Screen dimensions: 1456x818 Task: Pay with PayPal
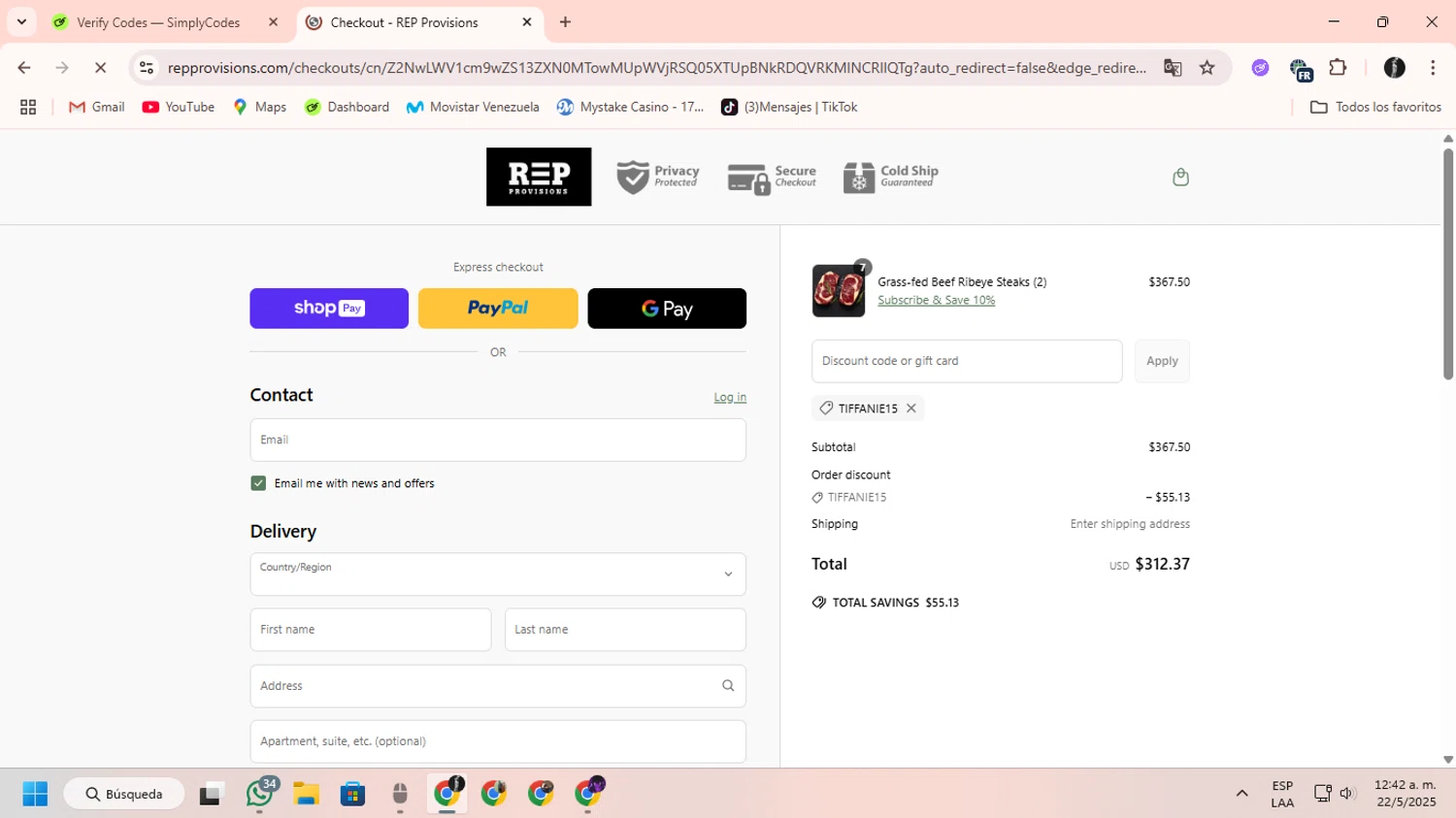498,309
